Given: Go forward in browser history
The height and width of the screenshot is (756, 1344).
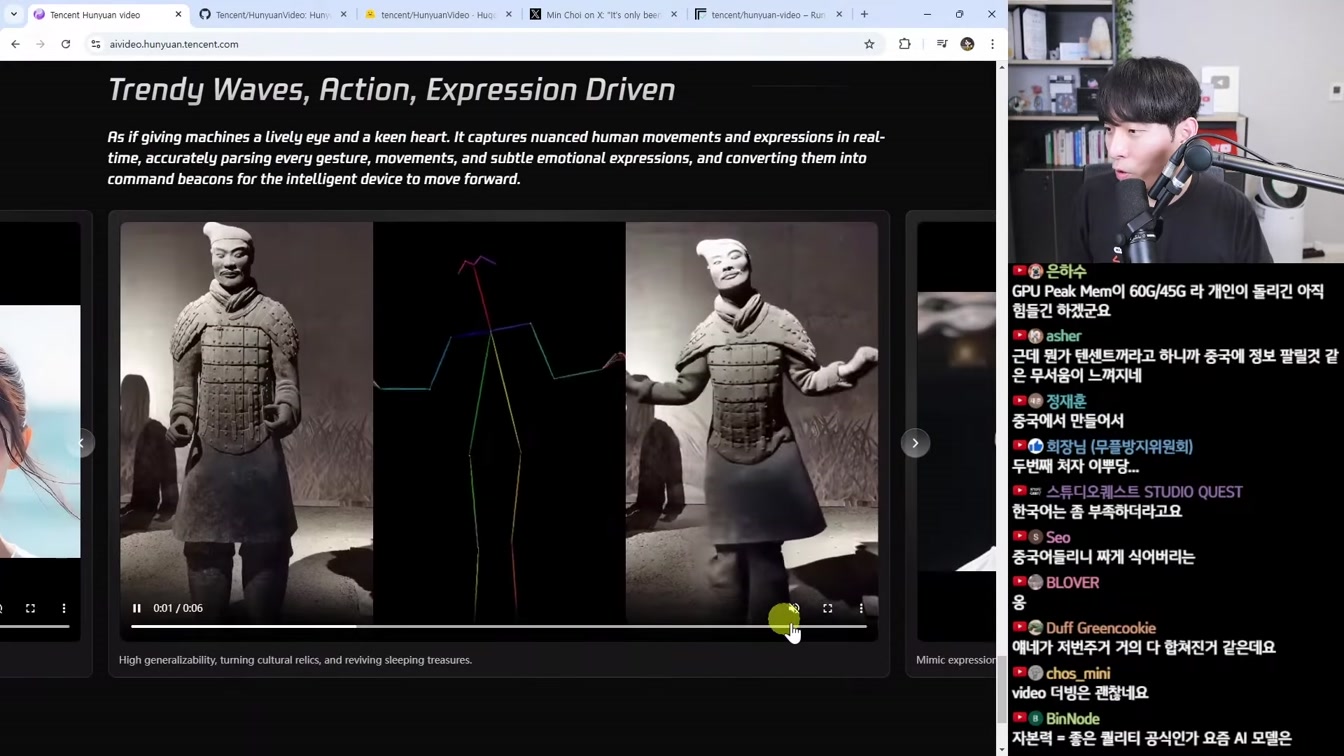Looking at the screenshot, I should pos(40,44).
